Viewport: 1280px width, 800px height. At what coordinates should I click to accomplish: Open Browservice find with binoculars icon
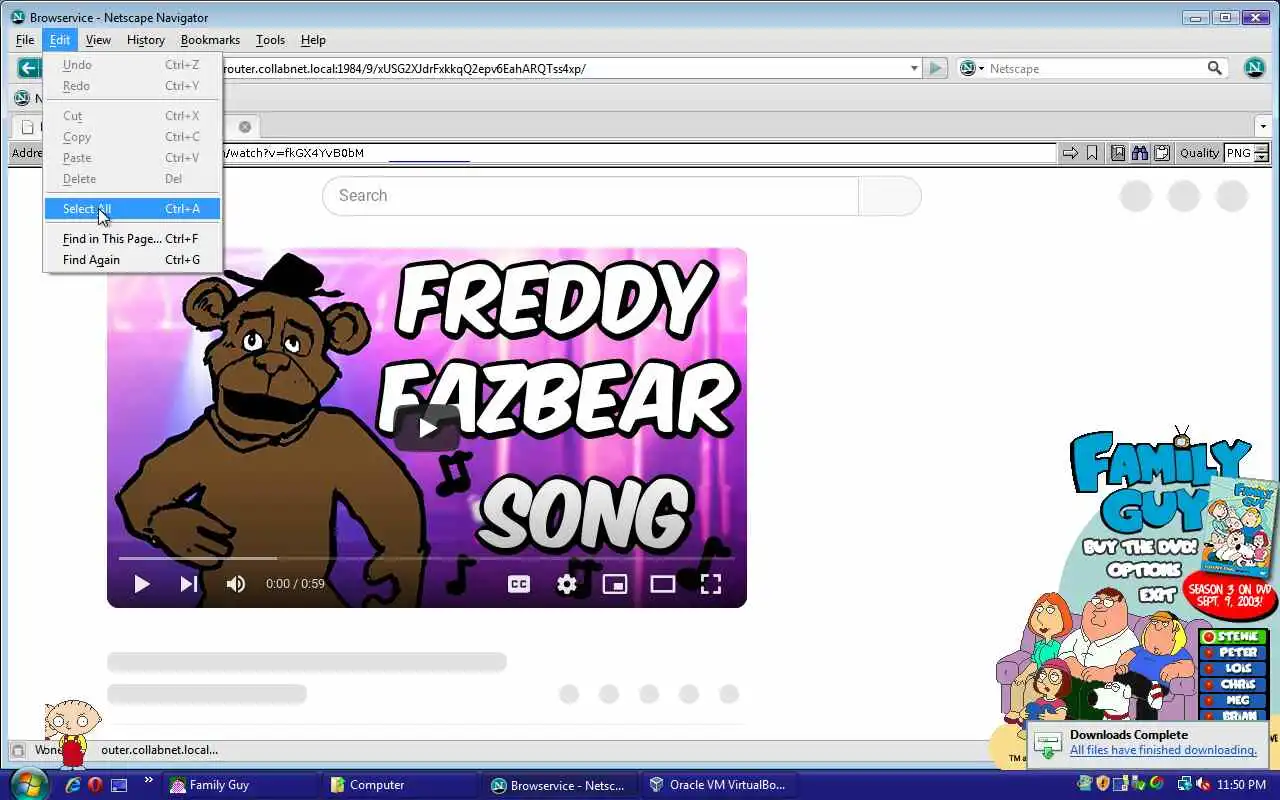coord(1139,153)
